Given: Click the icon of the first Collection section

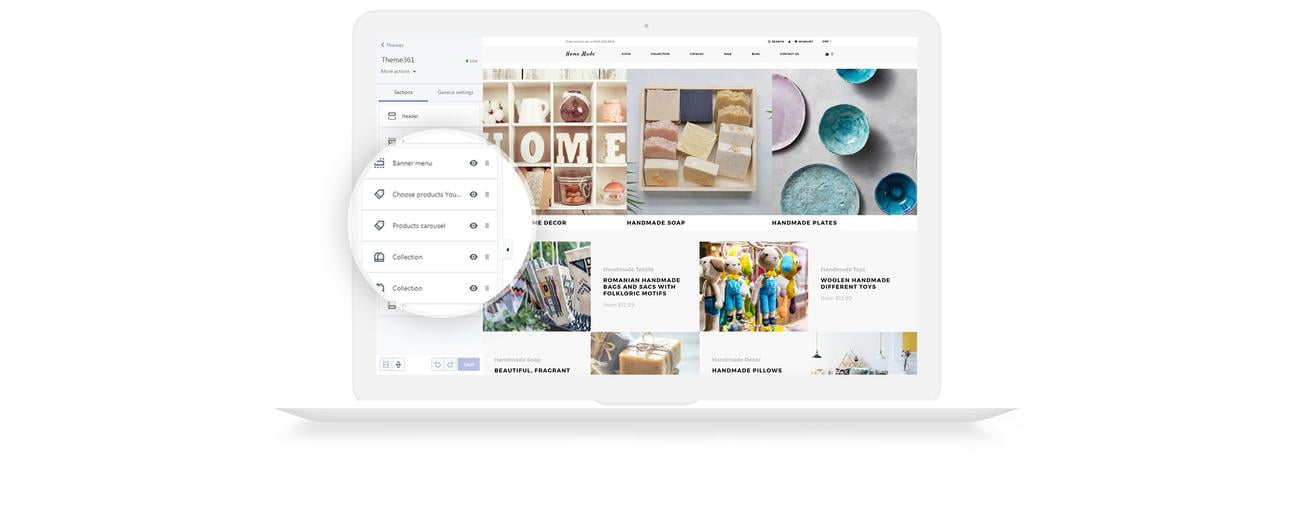Looking at the screenshot, I should point(379,257).
